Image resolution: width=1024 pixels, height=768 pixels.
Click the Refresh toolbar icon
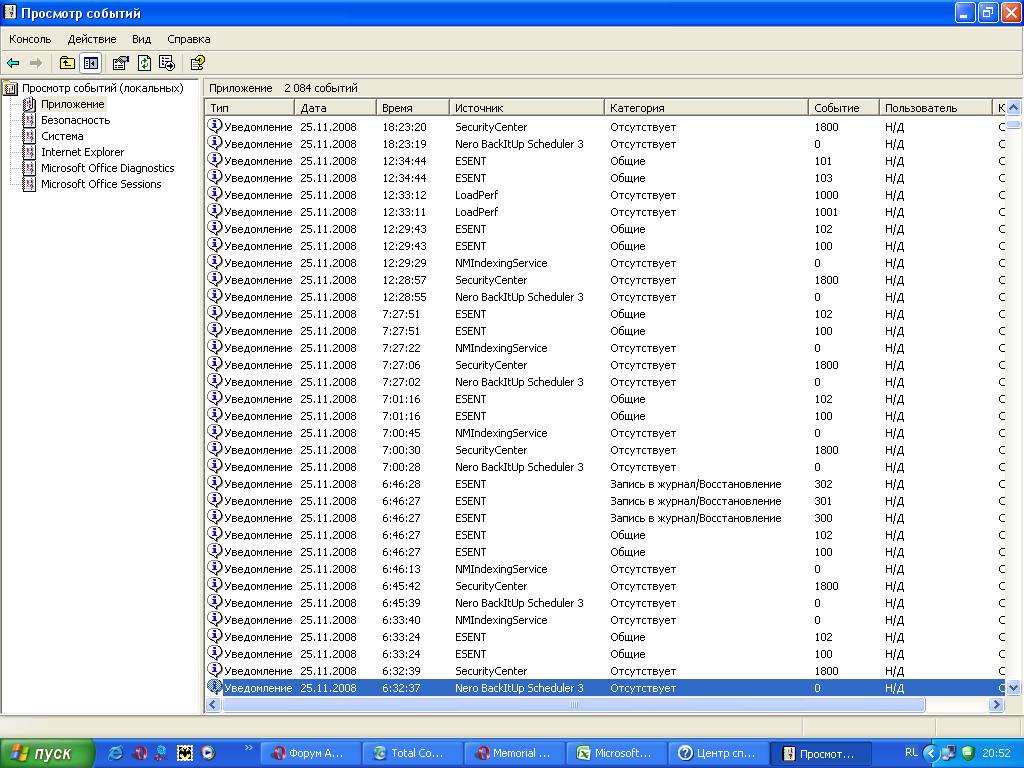point(144,63)
